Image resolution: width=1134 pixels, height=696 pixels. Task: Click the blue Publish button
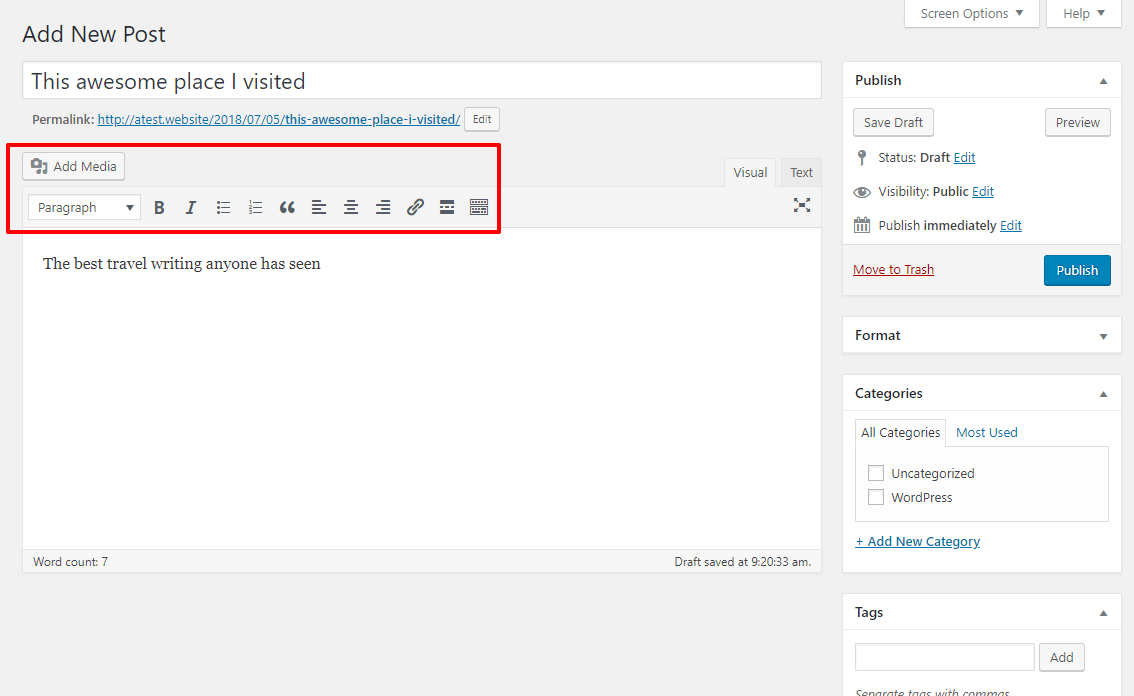1077,271
